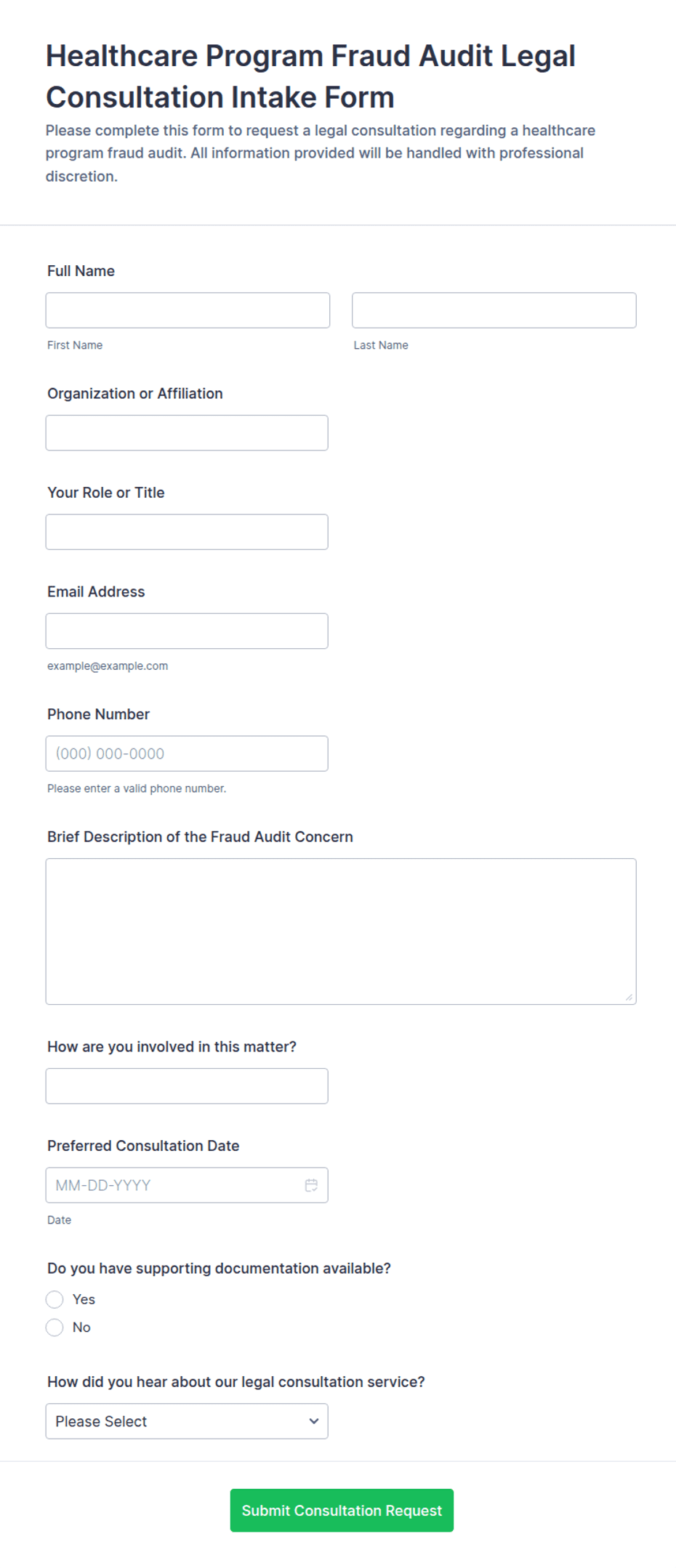
Task: Click the Your Role or Title field
Action: [x=187, y=532]
